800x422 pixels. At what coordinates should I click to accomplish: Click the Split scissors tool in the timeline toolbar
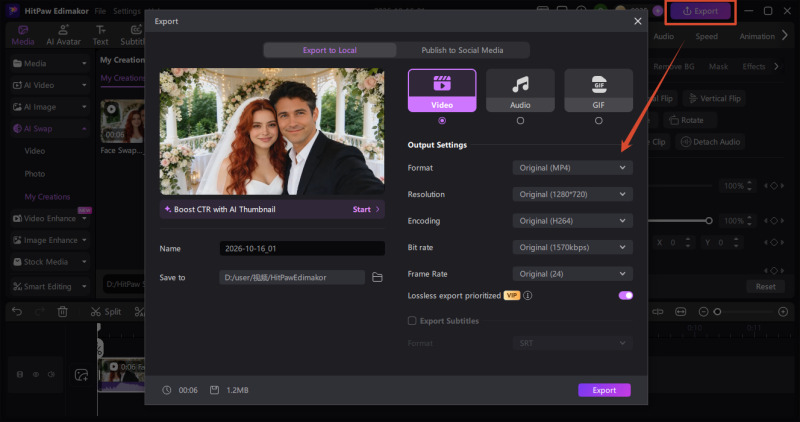(106, 311)
